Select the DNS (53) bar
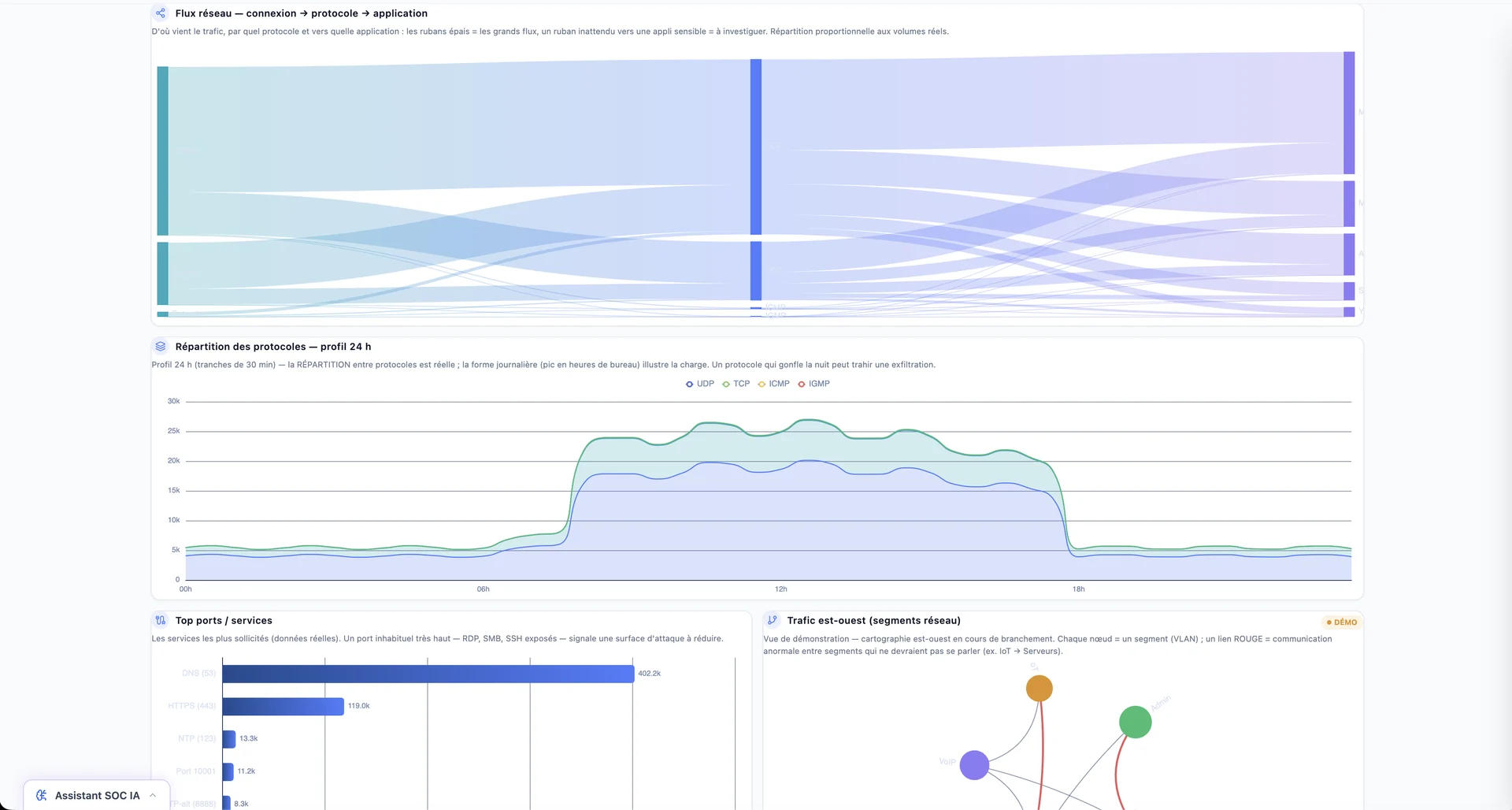The image size is (1512, 810). point(428,674)
